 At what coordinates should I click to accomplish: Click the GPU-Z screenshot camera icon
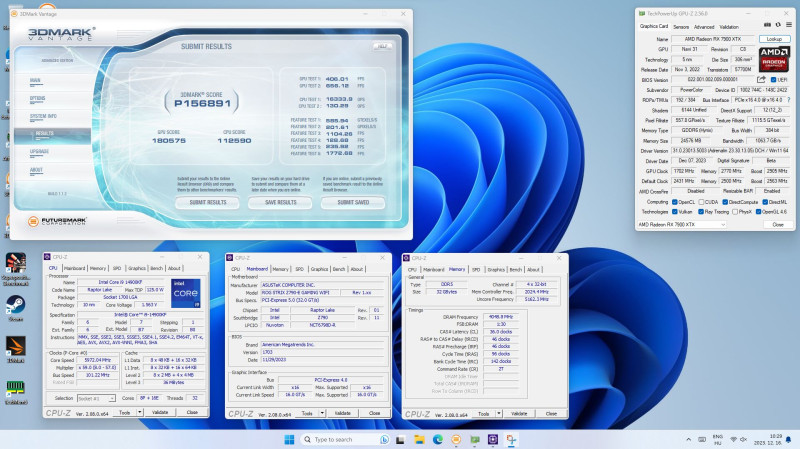[767, 24]
